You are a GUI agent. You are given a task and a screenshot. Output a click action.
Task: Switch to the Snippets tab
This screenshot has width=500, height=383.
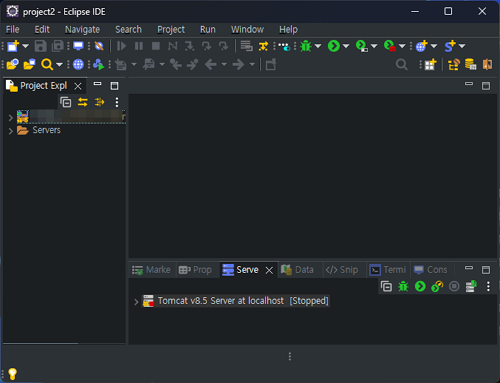[342, 270]
